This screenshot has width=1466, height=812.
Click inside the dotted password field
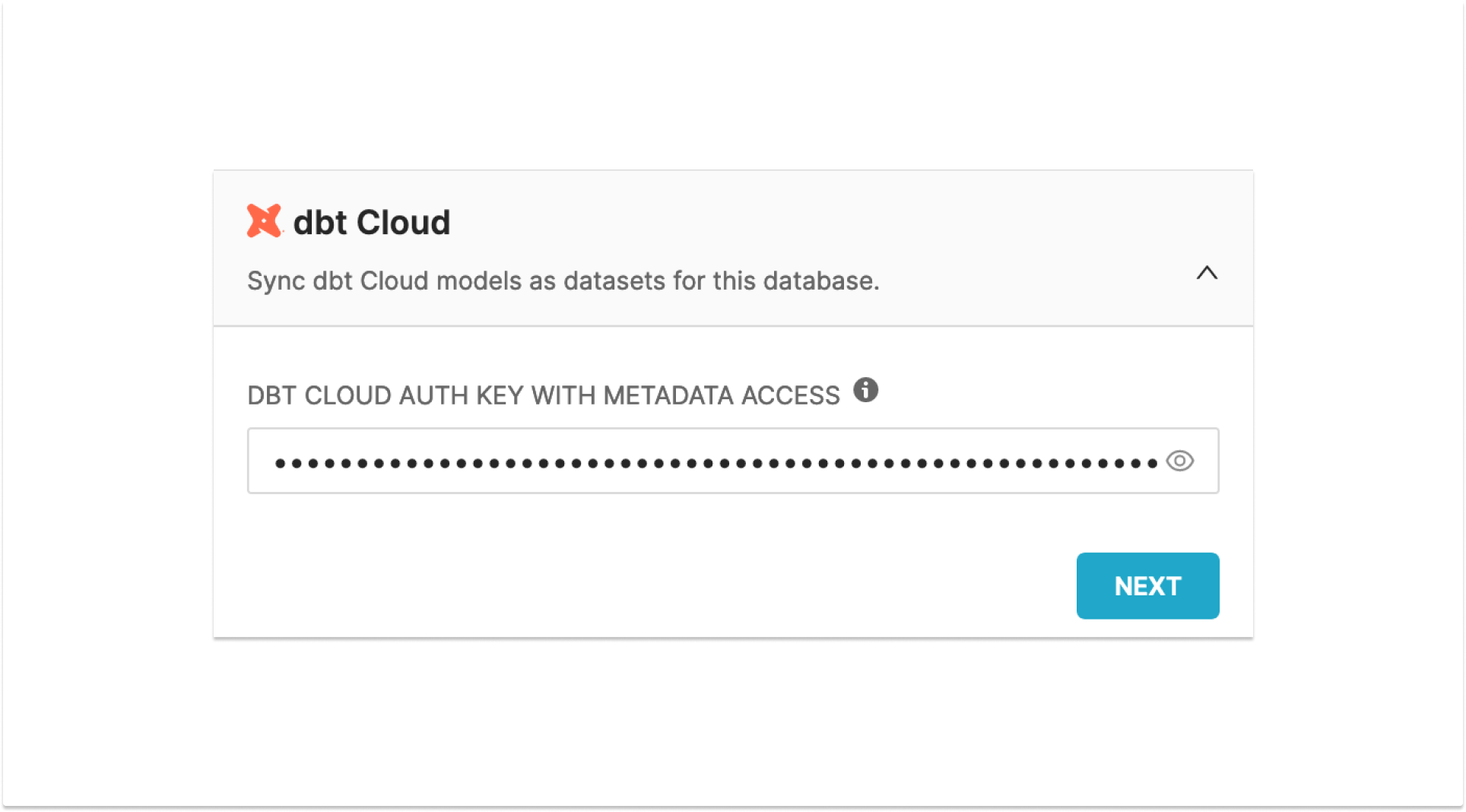coord(684,461)
